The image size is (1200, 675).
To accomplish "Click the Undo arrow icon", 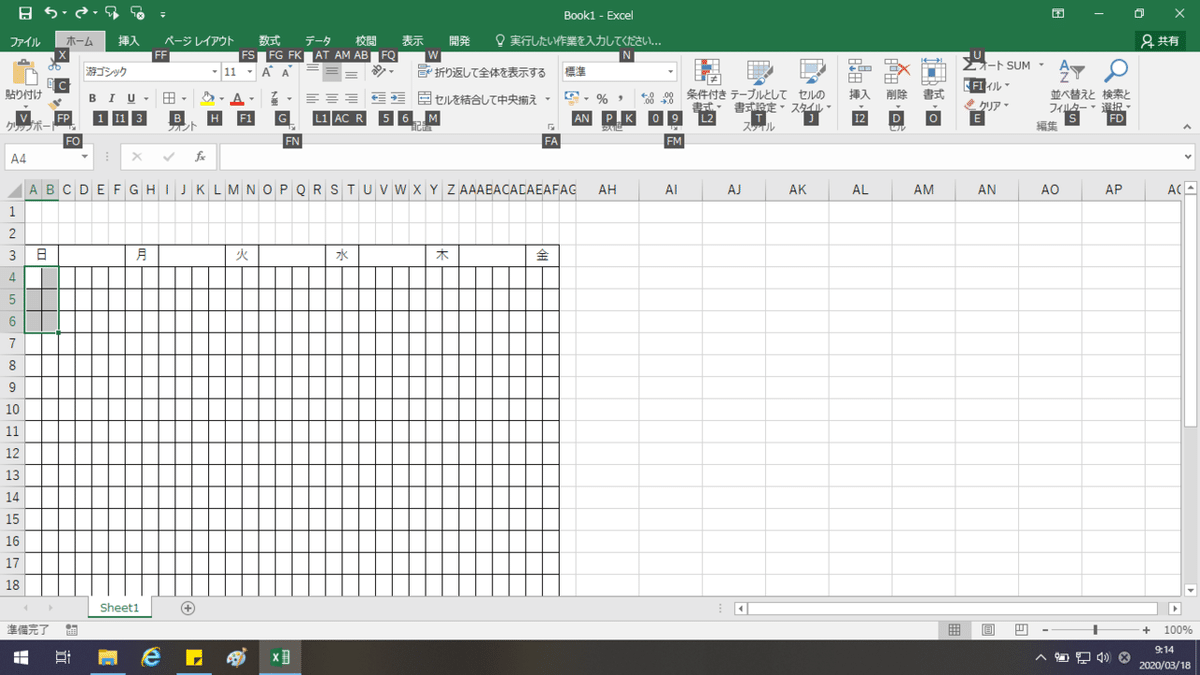I will click(x=50, y=14).
